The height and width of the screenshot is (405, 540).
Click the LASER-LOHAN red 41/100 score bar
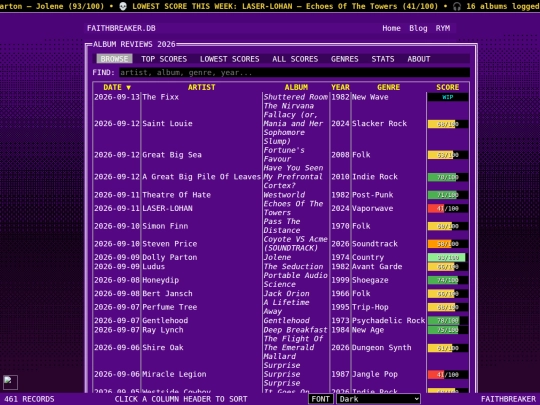click(447, 208)
